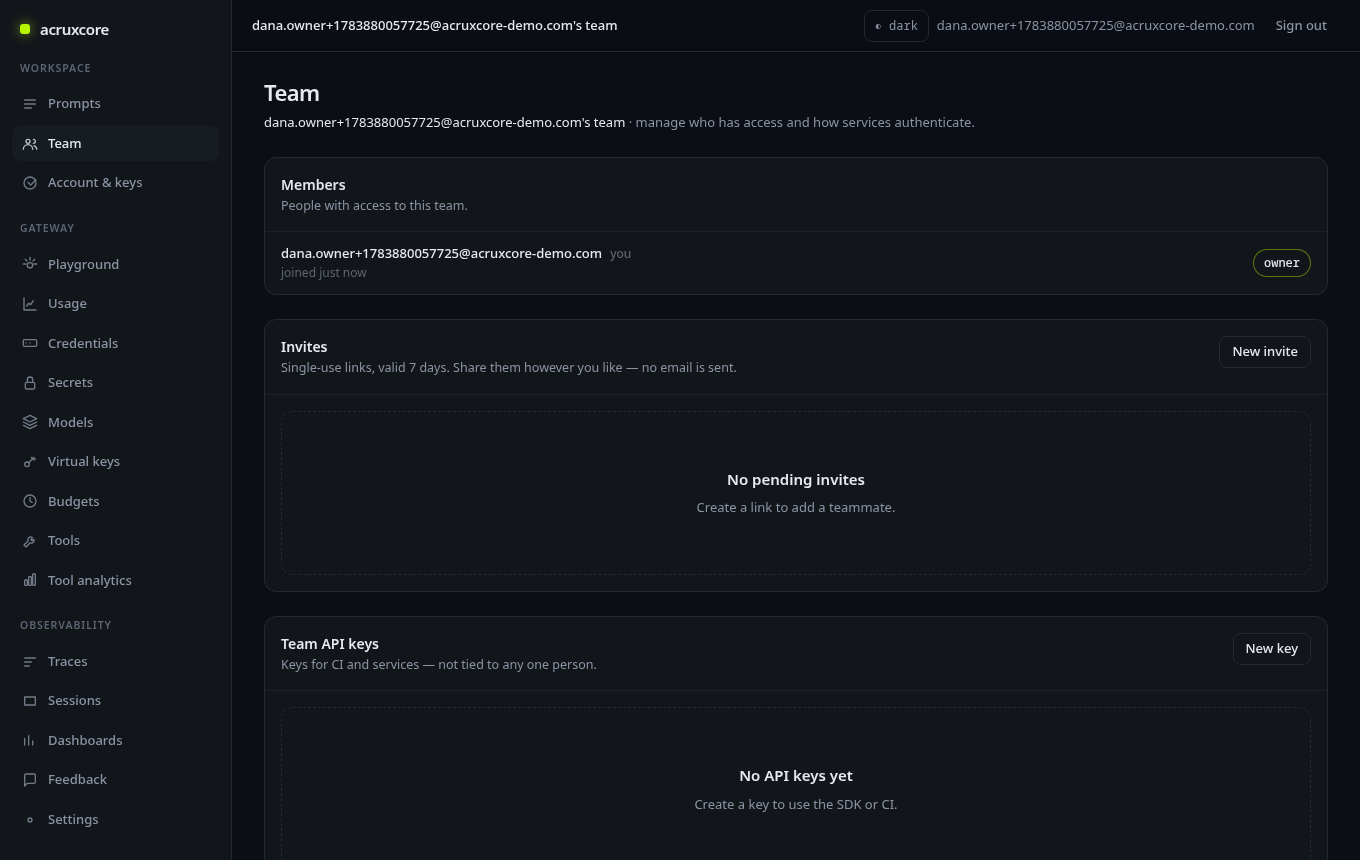Click the account email in the header
This screenshot has width=1360, height=860.
(1095, 26)
